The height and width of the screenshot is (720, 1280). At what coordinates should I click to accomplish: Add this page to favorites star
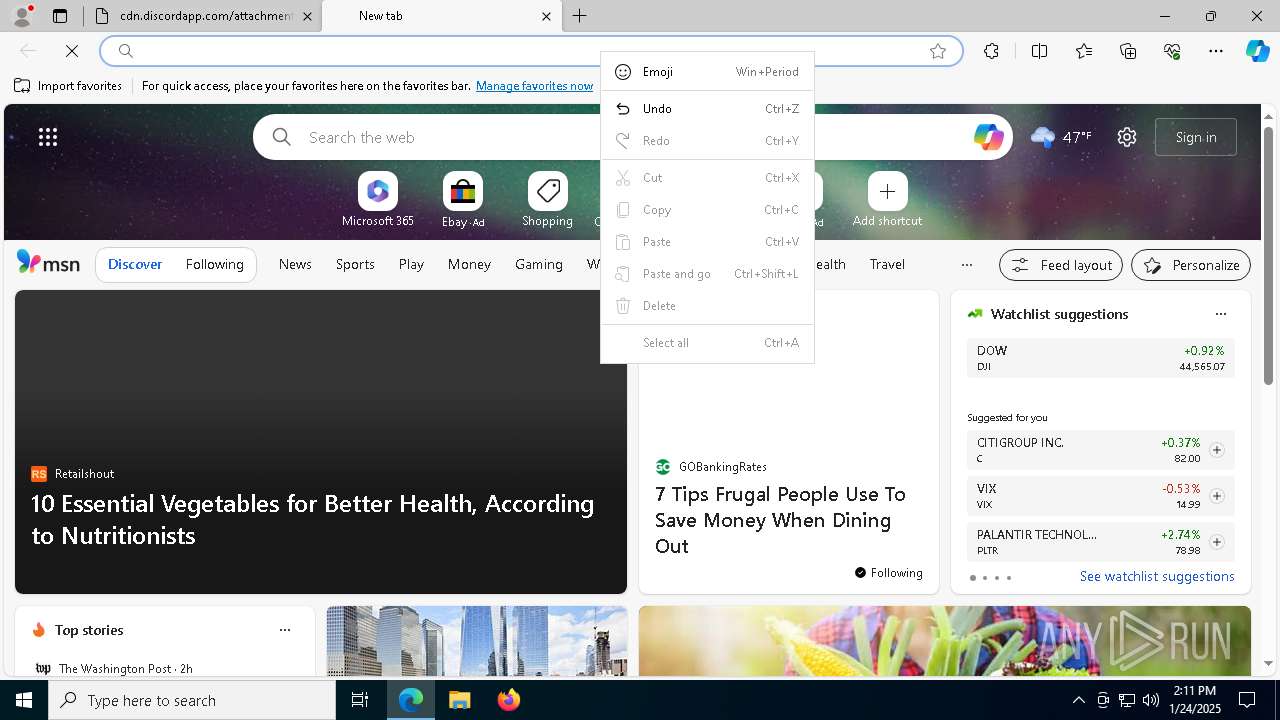[x=938, y=51]
